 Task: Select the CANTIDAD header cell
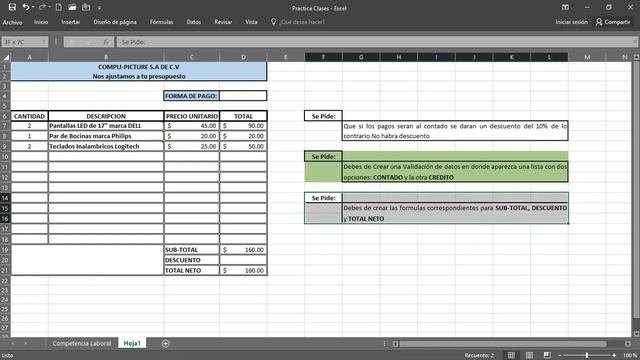29,116
